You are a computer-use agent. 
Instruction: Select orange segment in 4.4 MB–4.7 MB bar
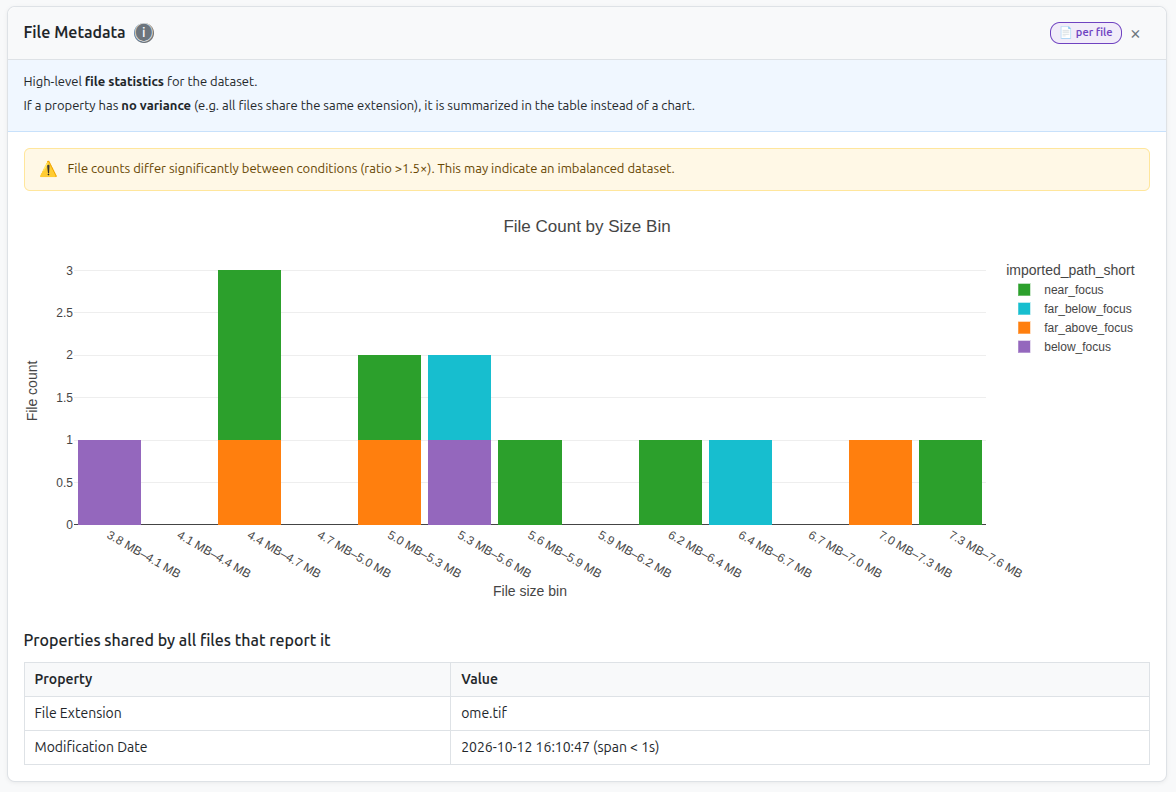point(249,482)
